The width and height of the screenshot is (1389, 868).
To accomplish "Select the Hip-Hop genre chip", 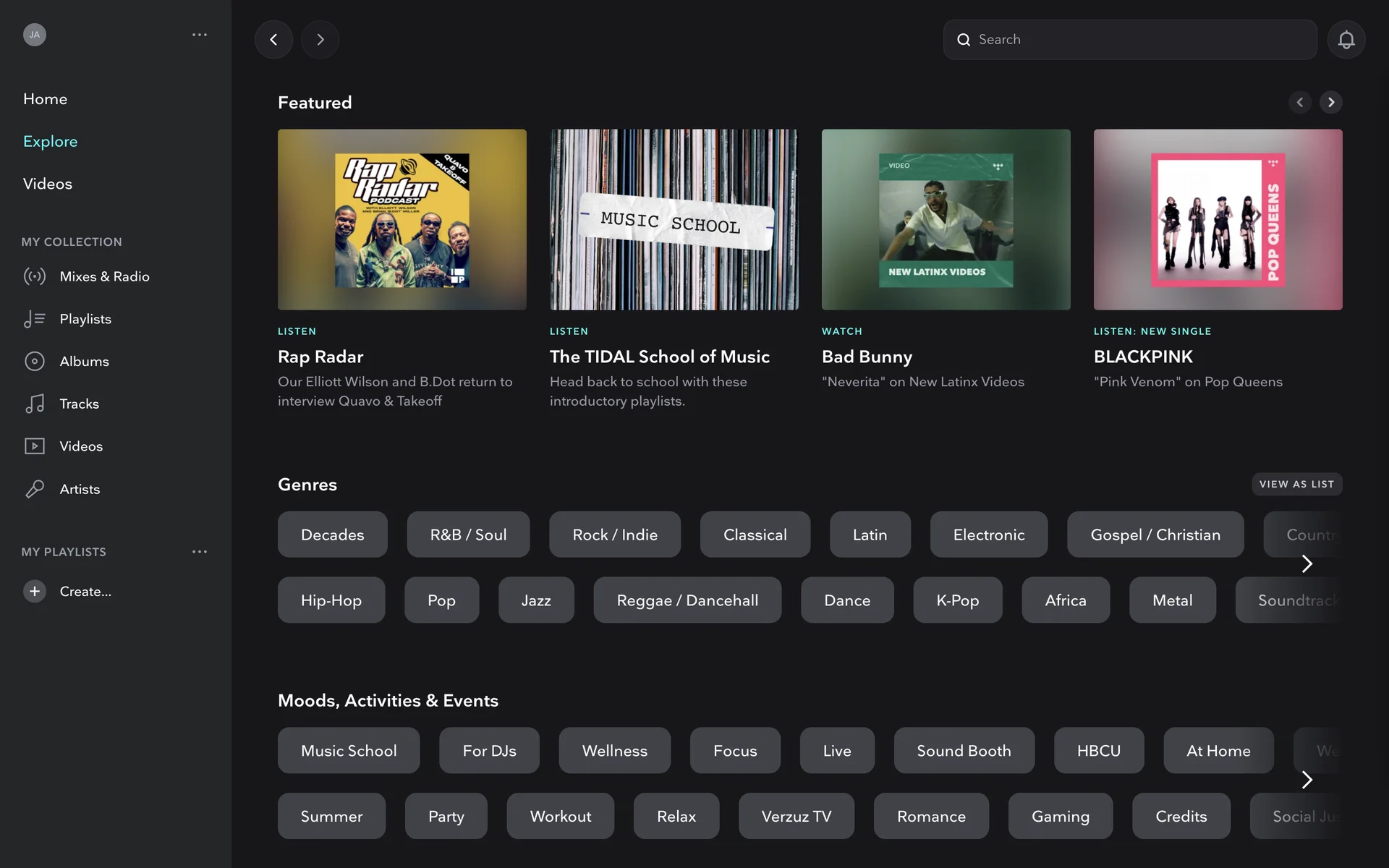I will coord(331,600).
